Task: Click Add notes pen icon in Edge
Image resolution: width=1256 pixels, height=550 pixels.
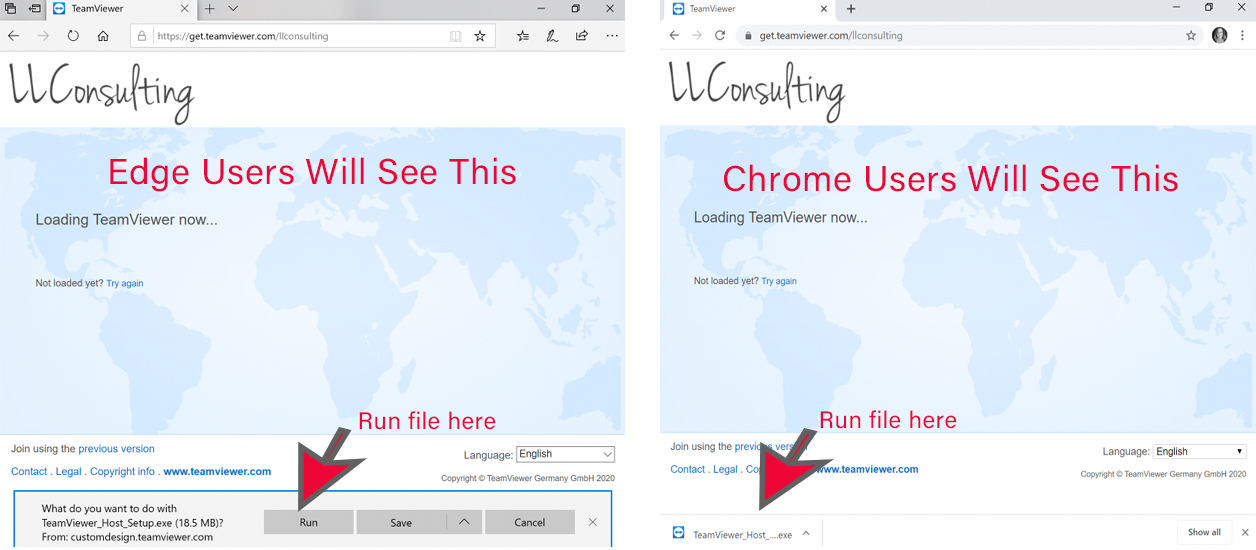Action: [x=552, y=36]
